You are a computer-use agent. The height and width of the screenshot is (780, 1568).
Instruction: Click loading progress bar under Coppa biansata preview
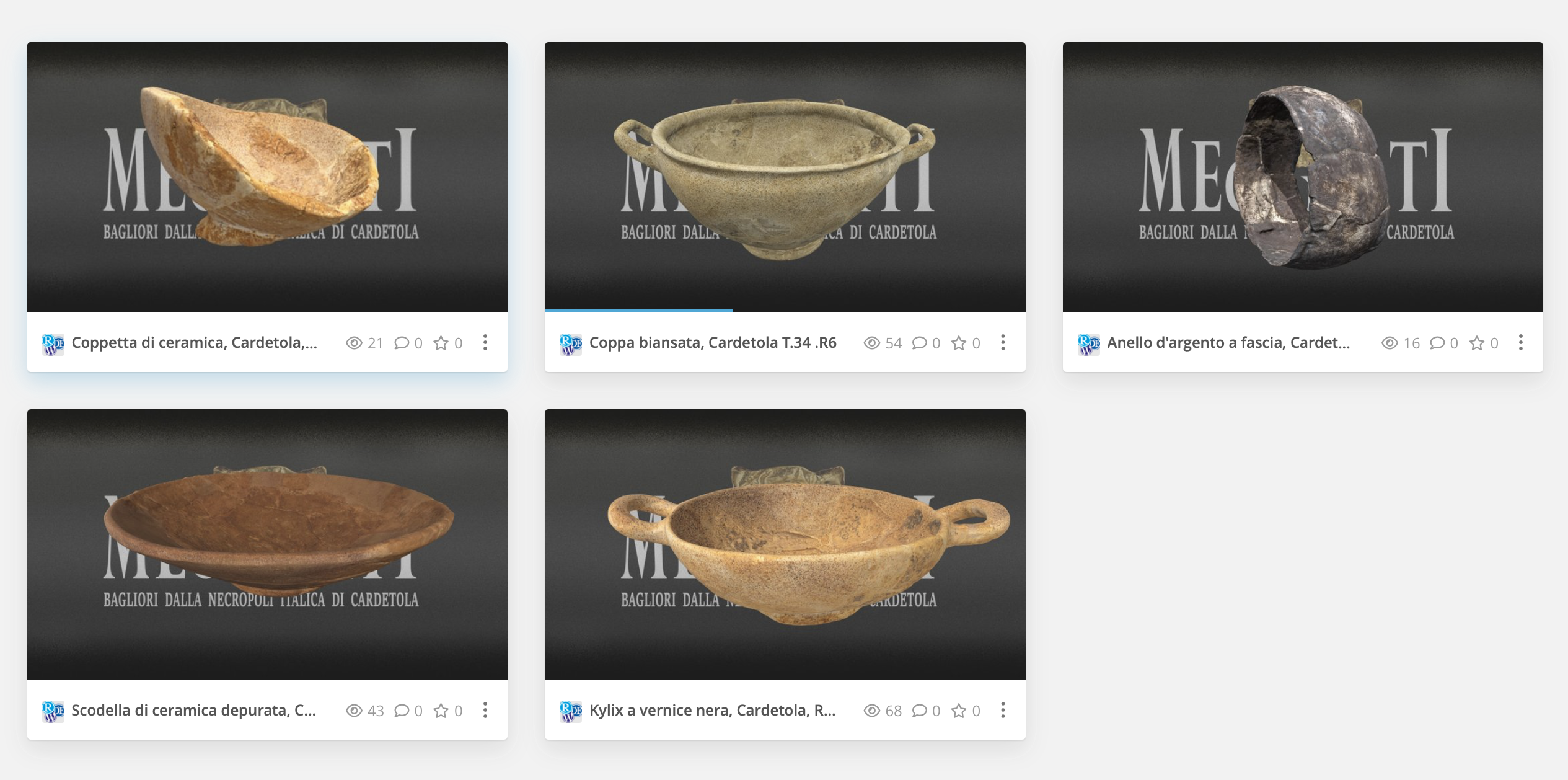(x=638, y=309)
